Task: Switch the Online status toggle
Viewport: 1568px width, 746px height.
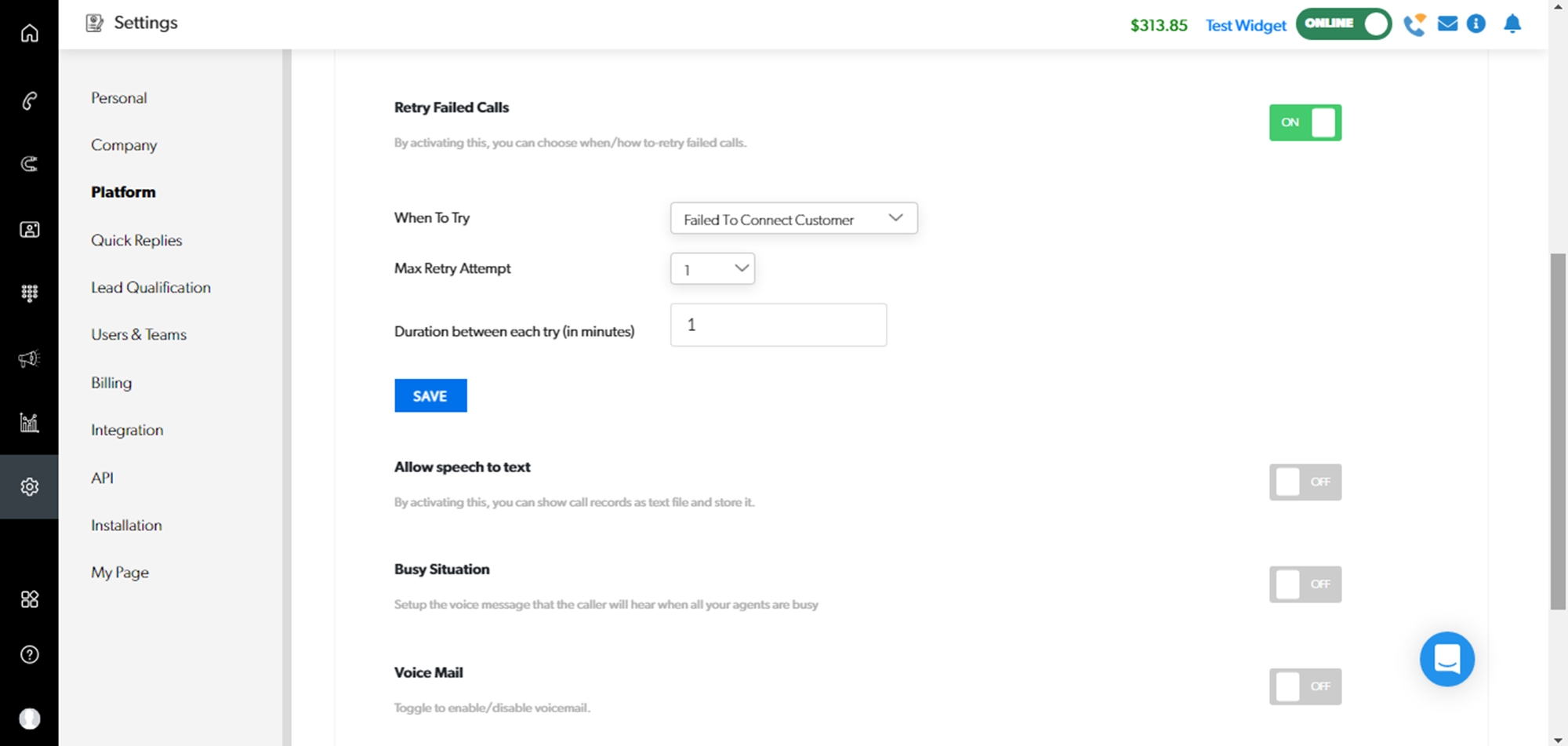Action: tap(1343, 24)
